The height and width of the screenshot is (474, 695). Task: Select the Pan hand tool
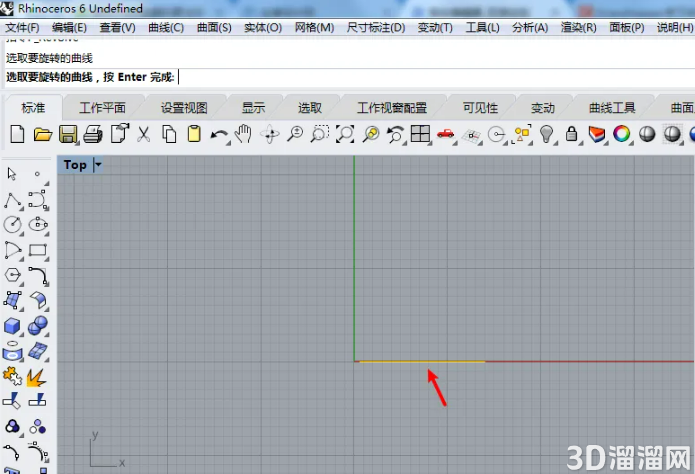(244, 134)
